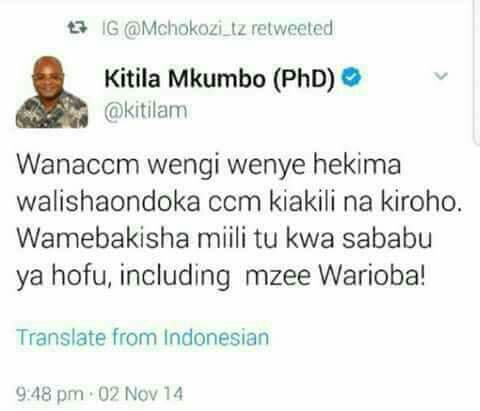Click the word 'hekima' in the tweet

click(x=357, y=164)
